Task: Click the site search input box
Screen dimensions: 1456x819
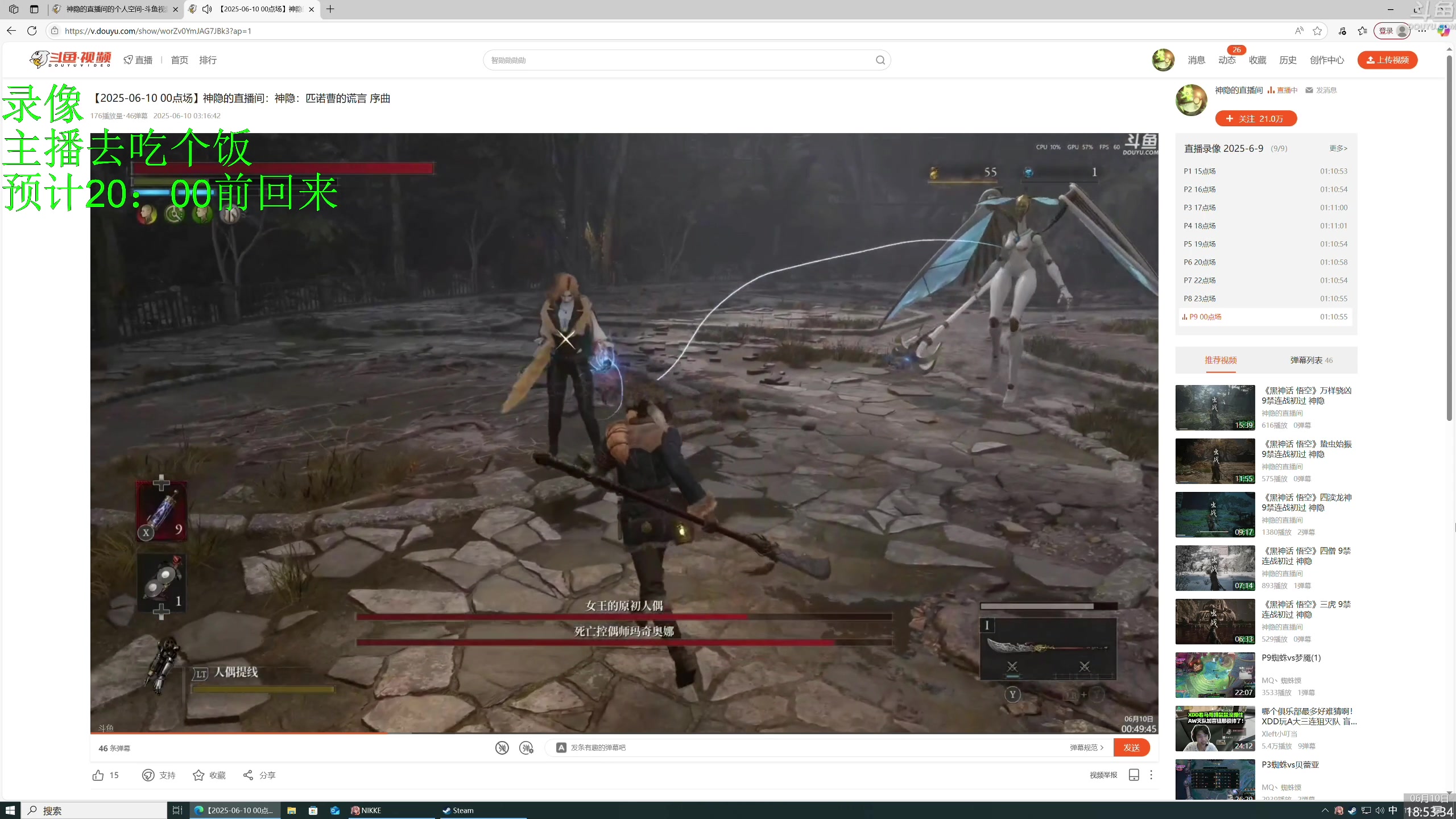Action: point(680,60)
